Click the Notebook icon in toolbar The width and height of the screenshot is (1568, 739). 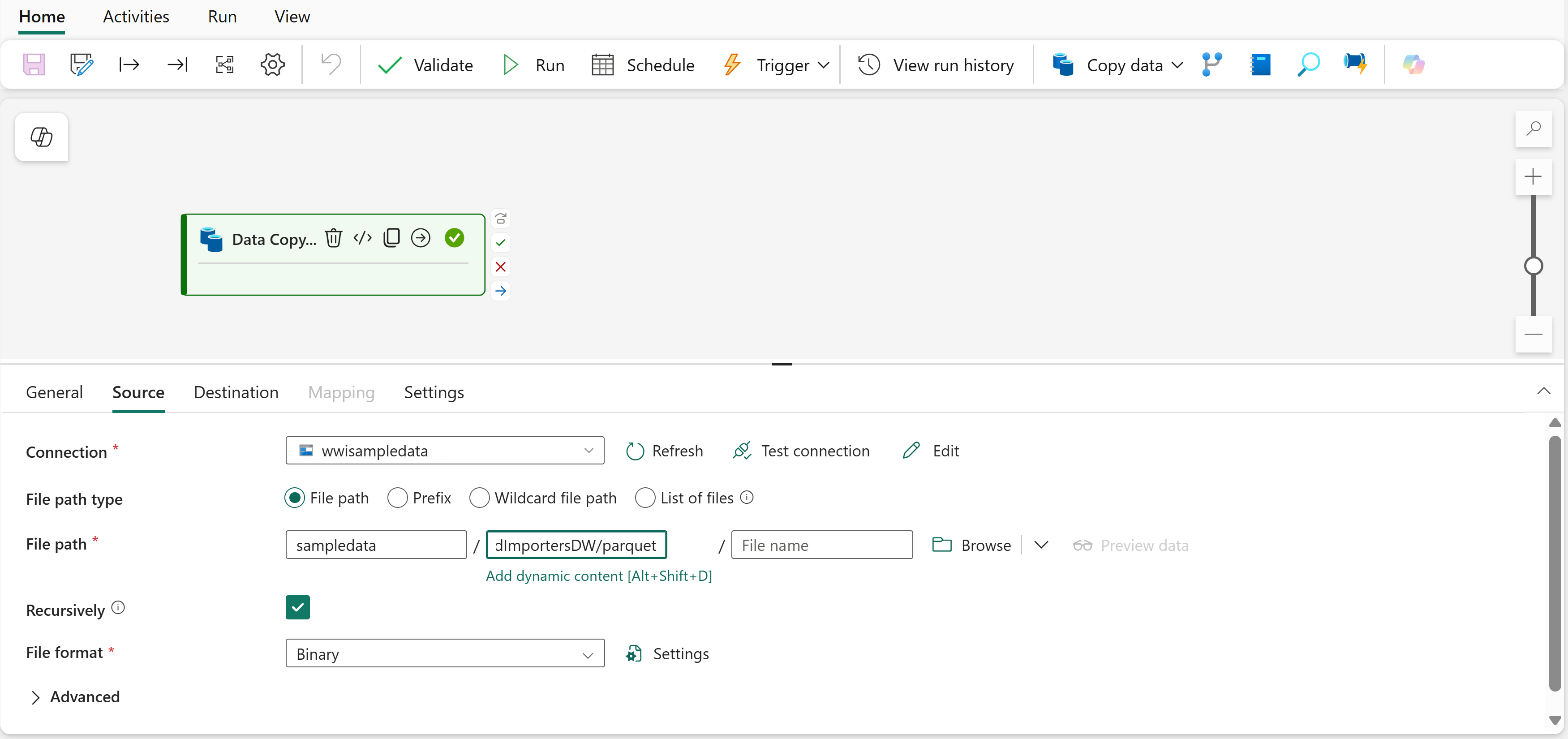coord(1260,64)
